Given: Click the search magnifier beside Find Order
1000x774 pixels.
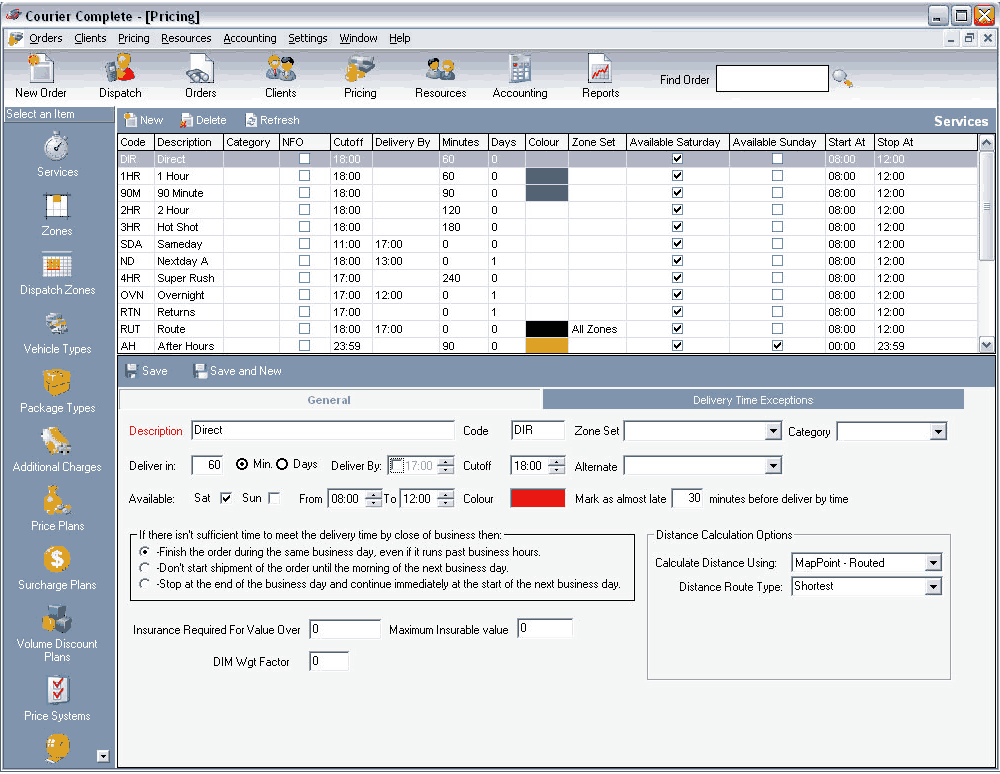Looking at the screenshot, I should [843, 79].
